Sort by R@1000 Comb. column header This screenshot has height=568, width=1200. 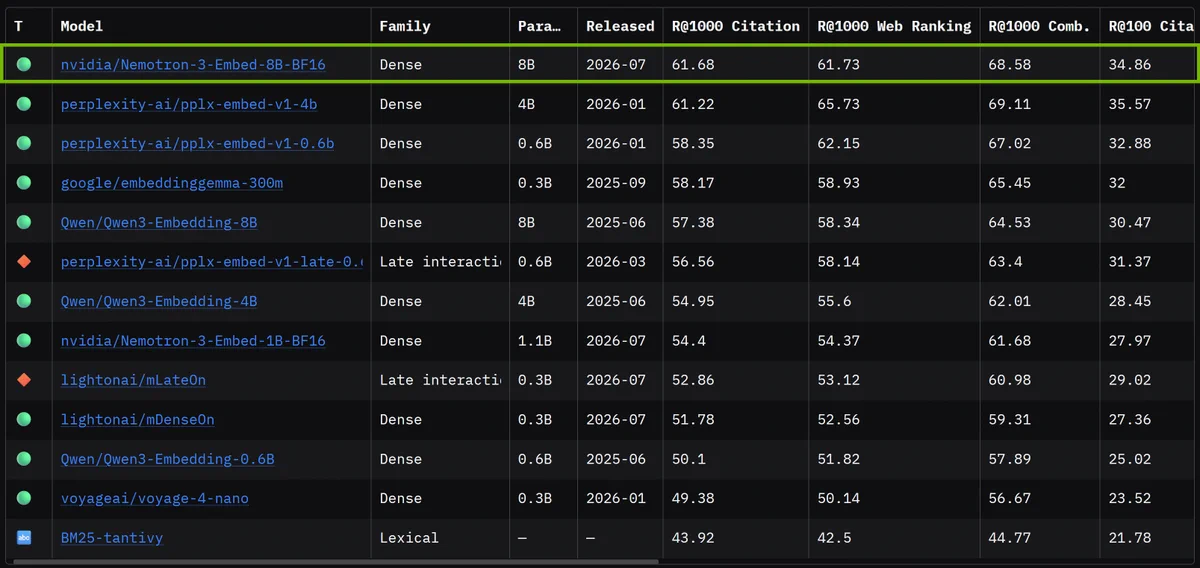1039,26
